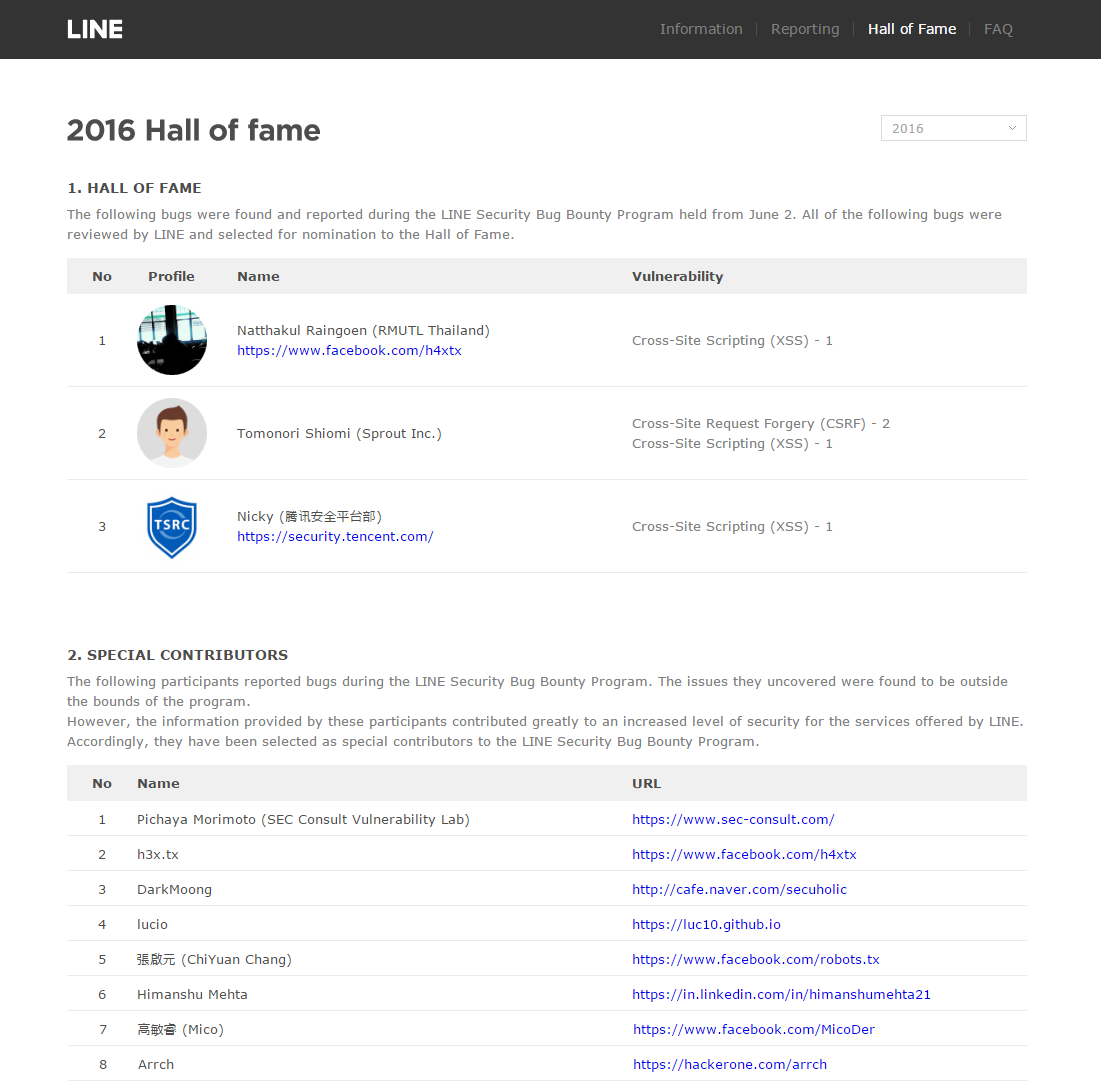Open Natthakul Raingoen's profile picture
This screenshot has height=1091, width=1110.
point(172,340)
